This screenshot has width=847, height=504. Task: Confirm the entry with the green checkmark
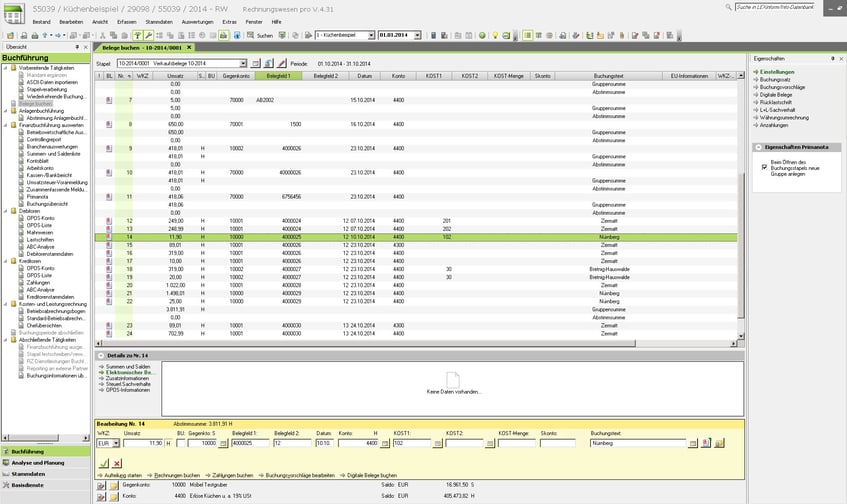[x=104, y=463]
